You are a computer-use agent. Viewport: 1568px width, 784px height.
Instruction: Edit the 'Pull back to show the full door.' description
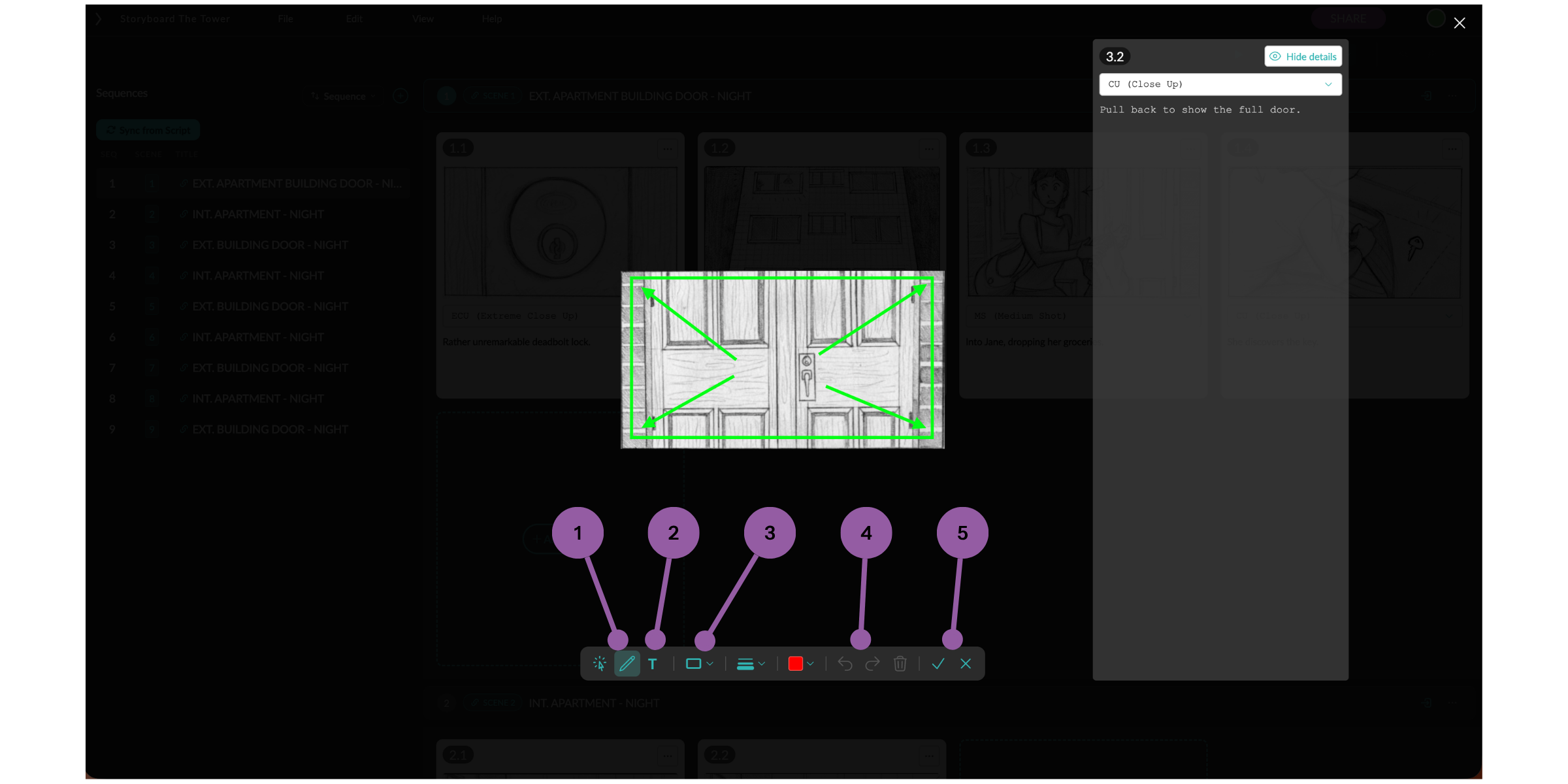point(1200,110)
